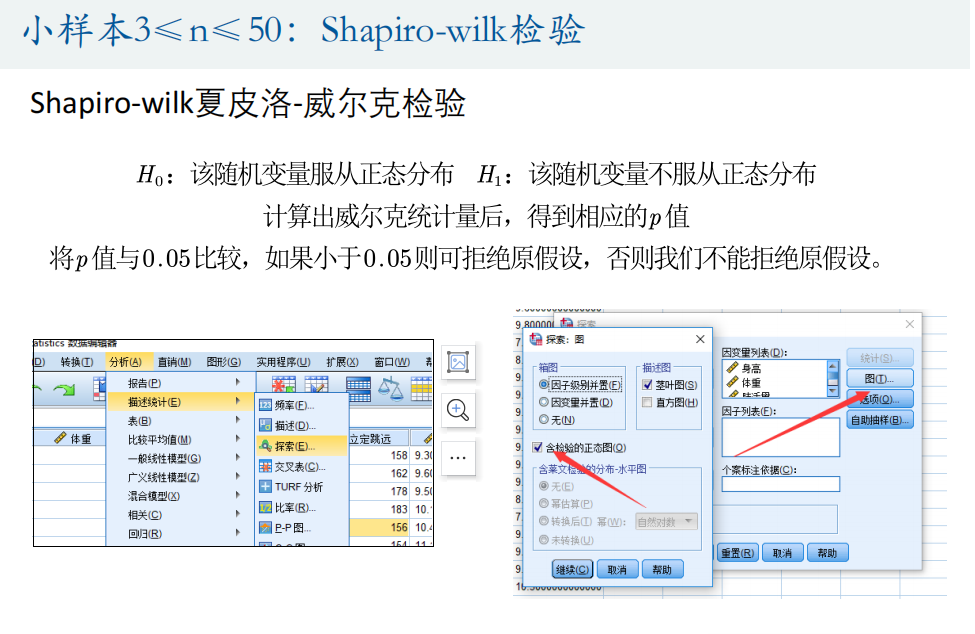975x634 pixels.
Task: Toggle 含检验的正态图 checkbox
Action: (x=539, y=448)
